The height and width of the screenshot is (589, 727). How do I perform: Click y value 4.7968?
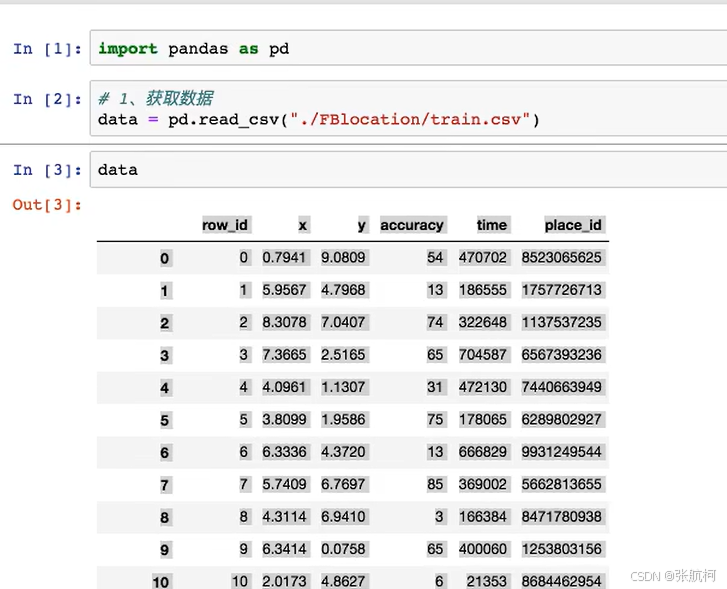pyautogui.click(x=344, y=290)
